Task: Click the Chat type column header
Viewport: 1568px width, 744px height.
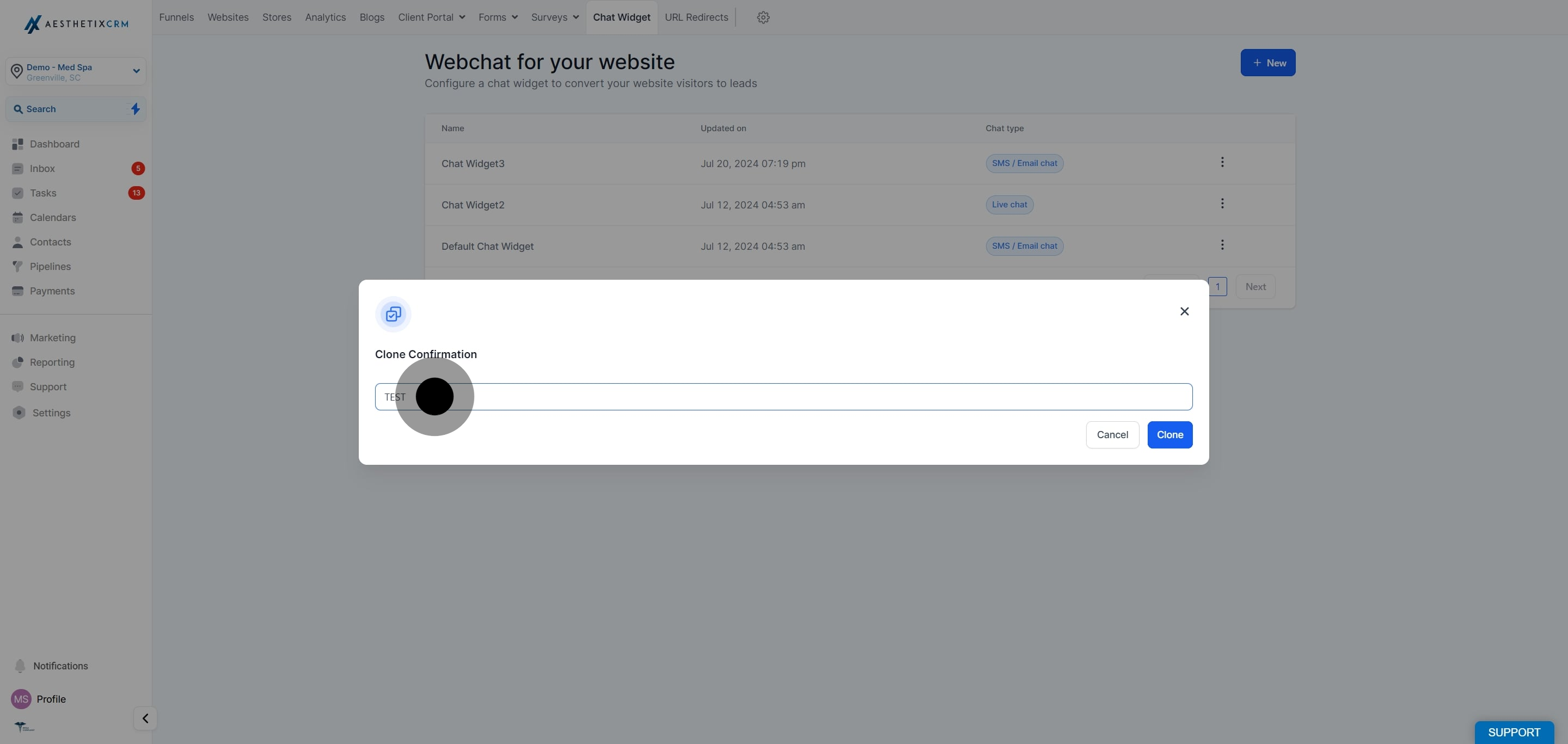Action: 1004,128
